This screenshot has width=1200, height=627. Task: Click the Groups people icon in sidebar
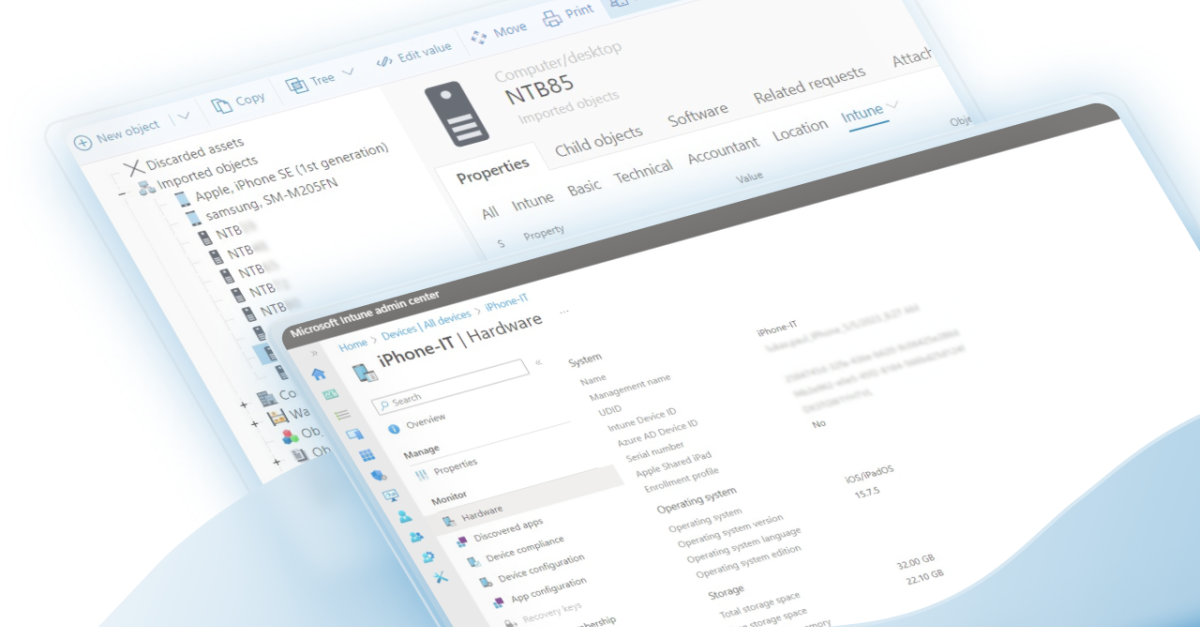click(x=415, y=537)
